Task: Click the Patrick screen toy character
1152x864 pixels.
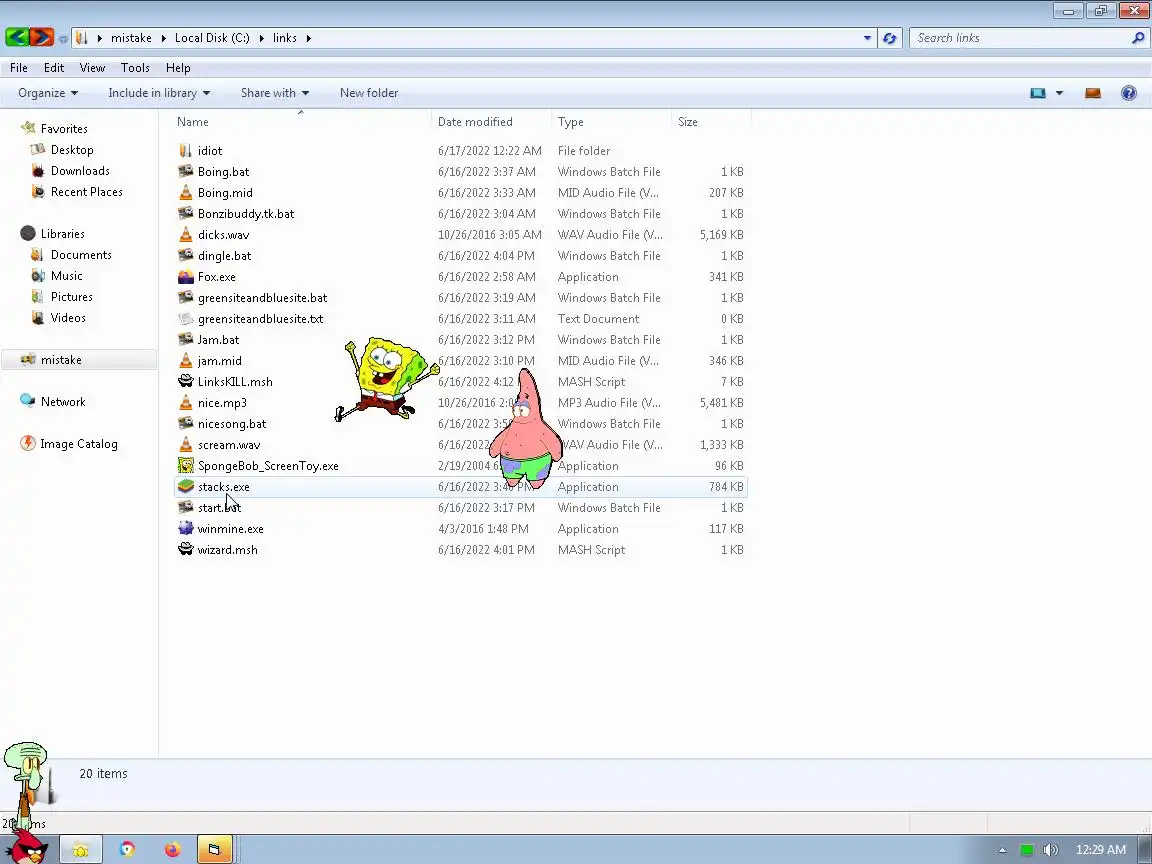Action: 525,430
